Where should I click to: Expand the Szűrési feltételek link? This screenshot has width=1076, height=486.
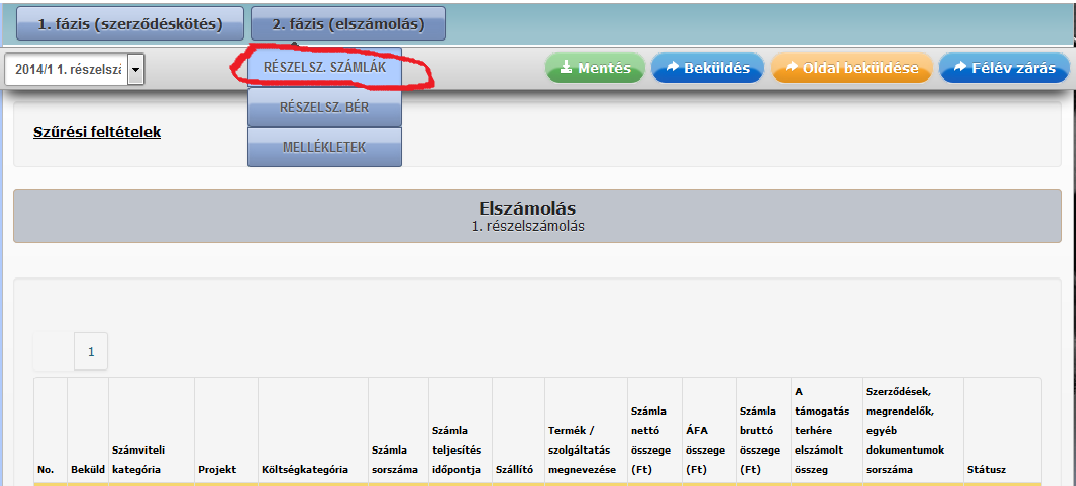pyautogui.click(x=97, y=132)
